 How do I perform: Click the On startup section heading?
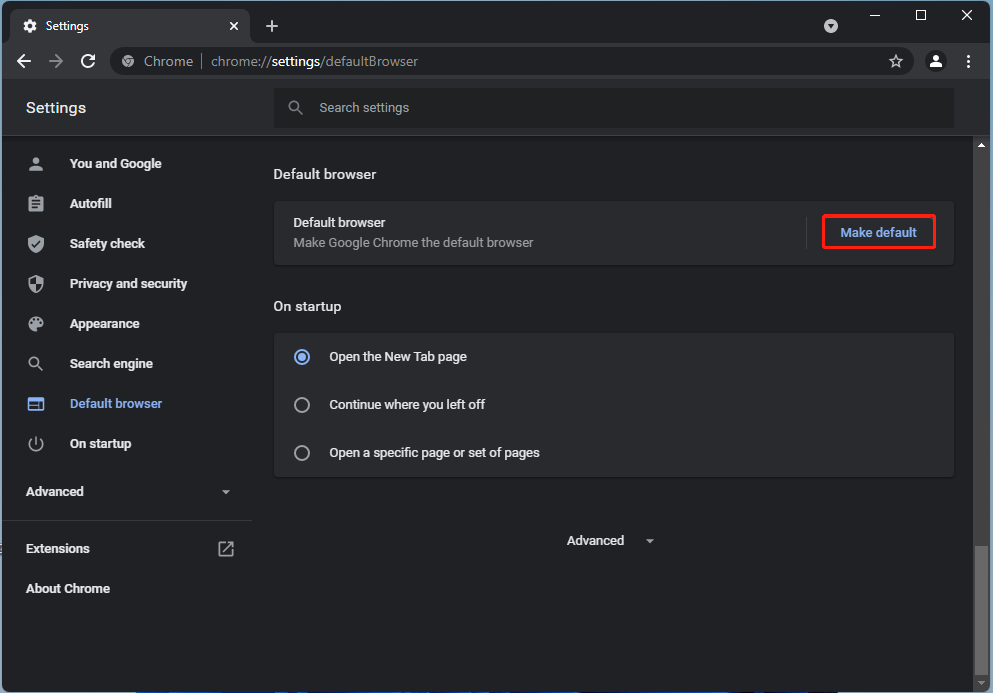[307, 306]
